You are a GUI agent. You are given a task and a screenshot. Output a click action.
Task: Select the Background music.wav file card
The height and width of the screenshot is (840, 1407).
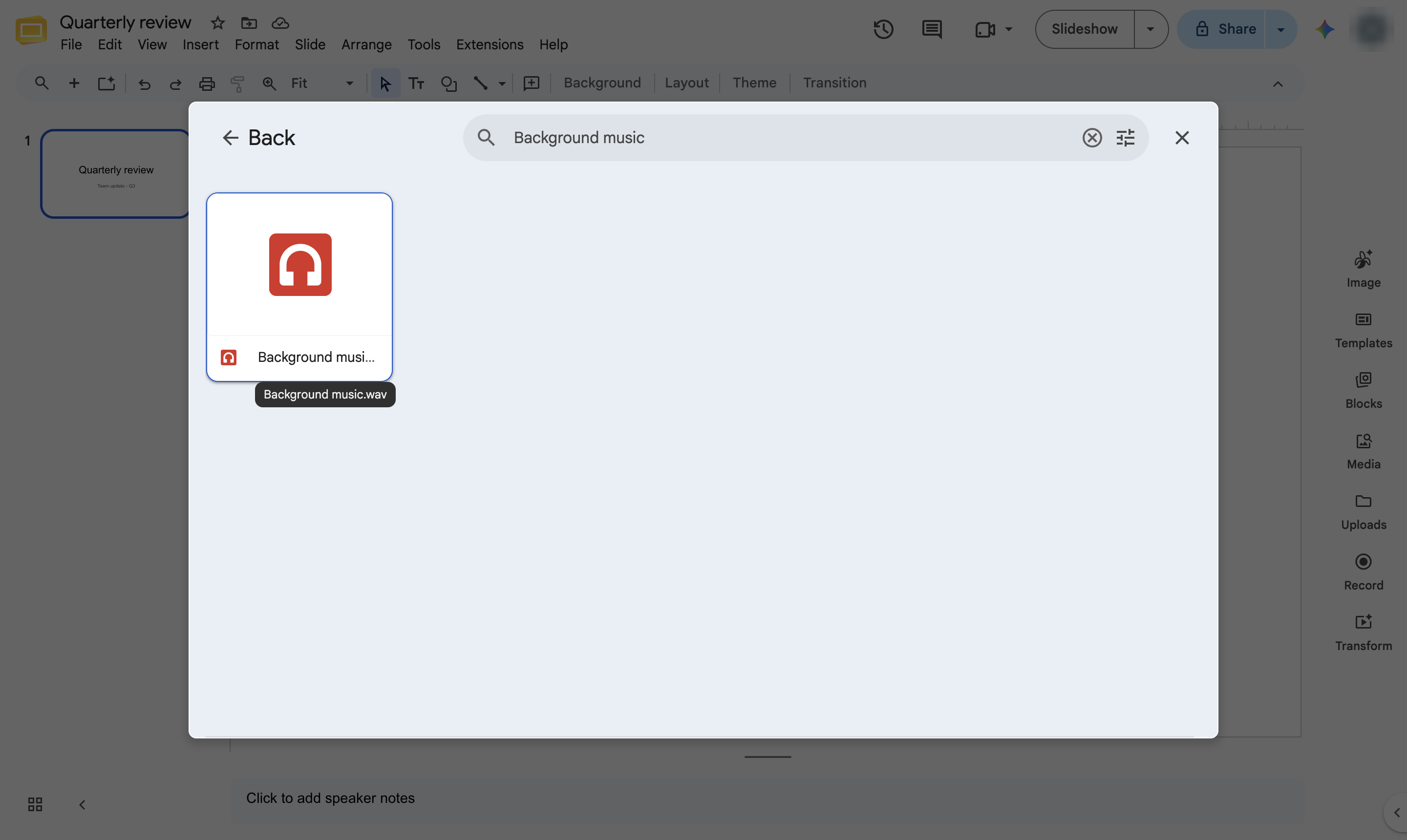299,287
